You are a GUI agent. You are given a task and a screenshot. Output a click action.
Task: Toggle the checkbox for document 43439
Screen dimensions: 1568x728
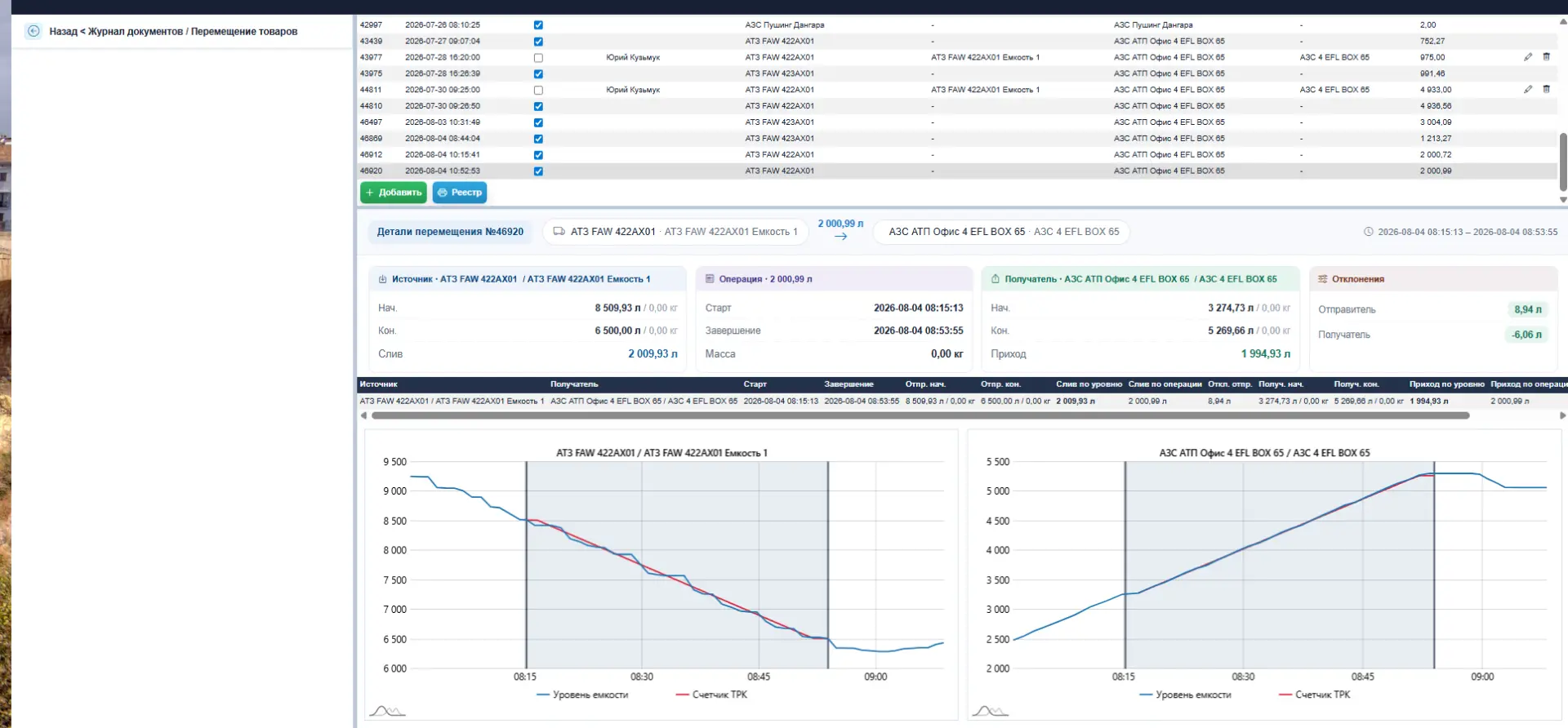pos(538,42)
